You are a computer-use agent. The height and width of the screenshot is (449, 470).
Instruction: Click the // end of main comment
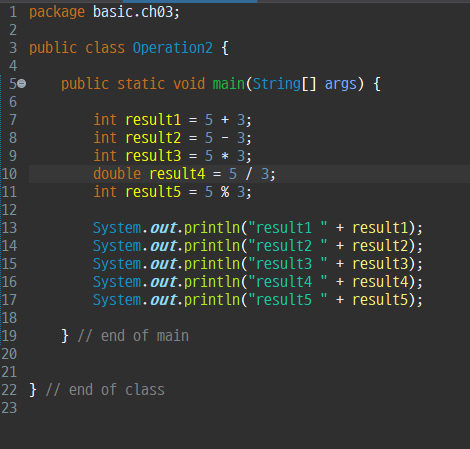[133, 336]
